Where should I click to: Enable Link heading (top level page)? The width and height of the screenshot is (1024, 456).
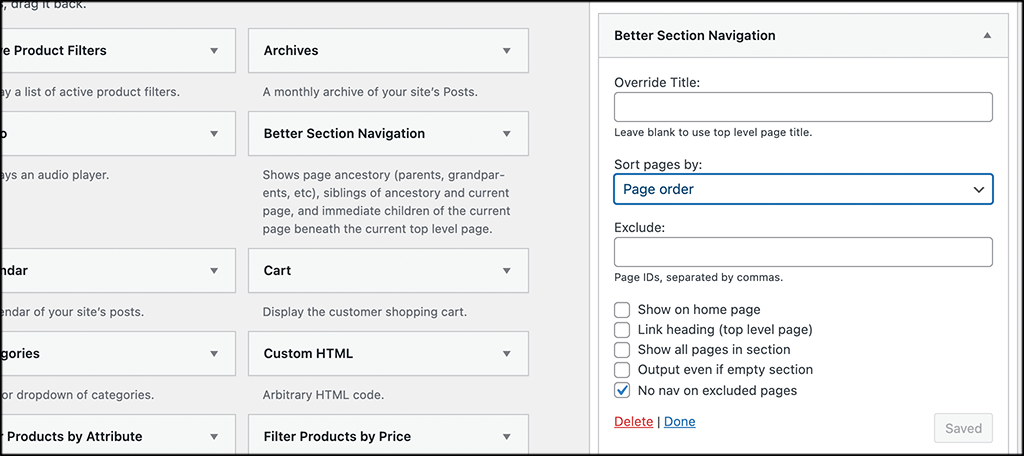[622, 330]
